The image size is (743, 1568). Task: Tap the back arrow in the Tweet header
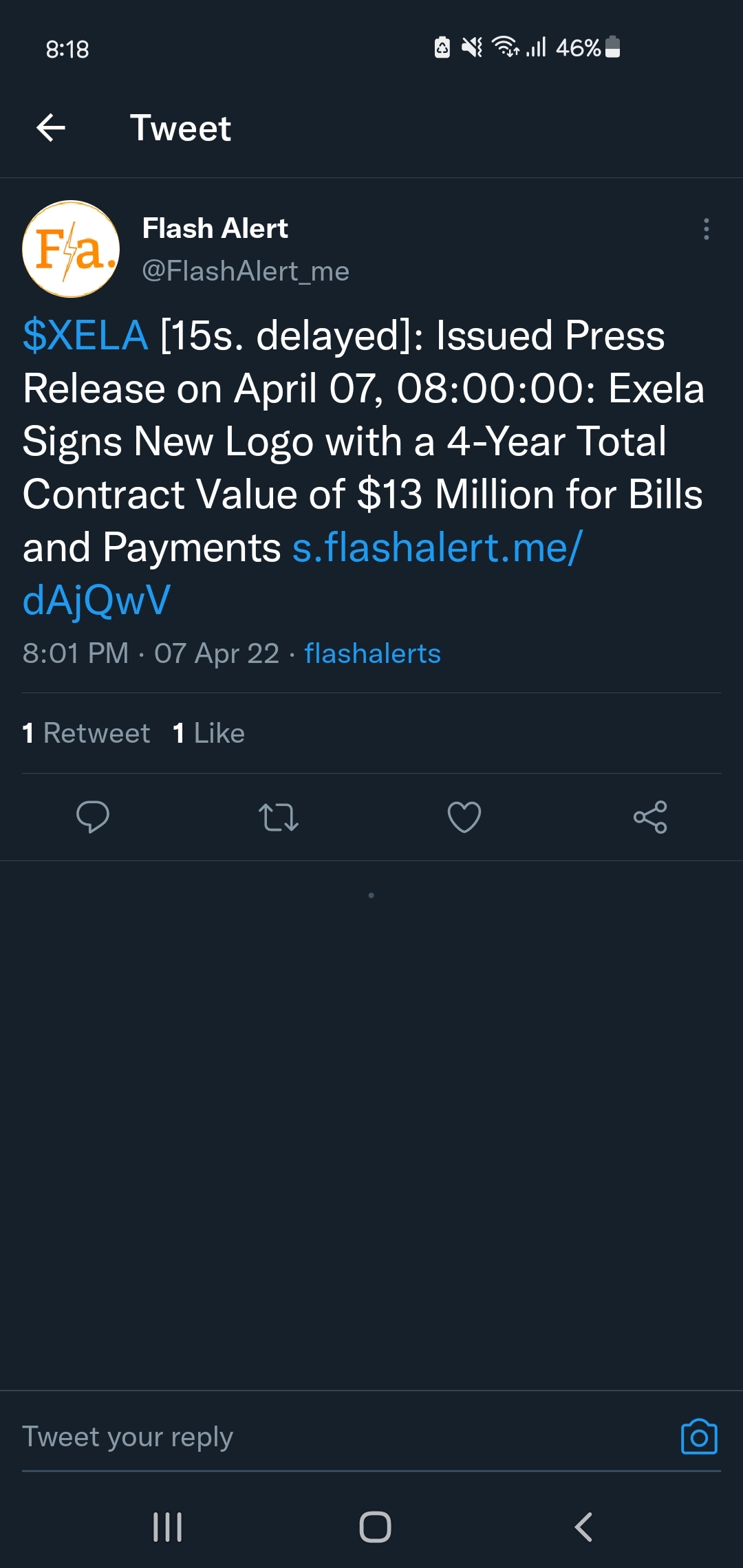coord(51,128)
